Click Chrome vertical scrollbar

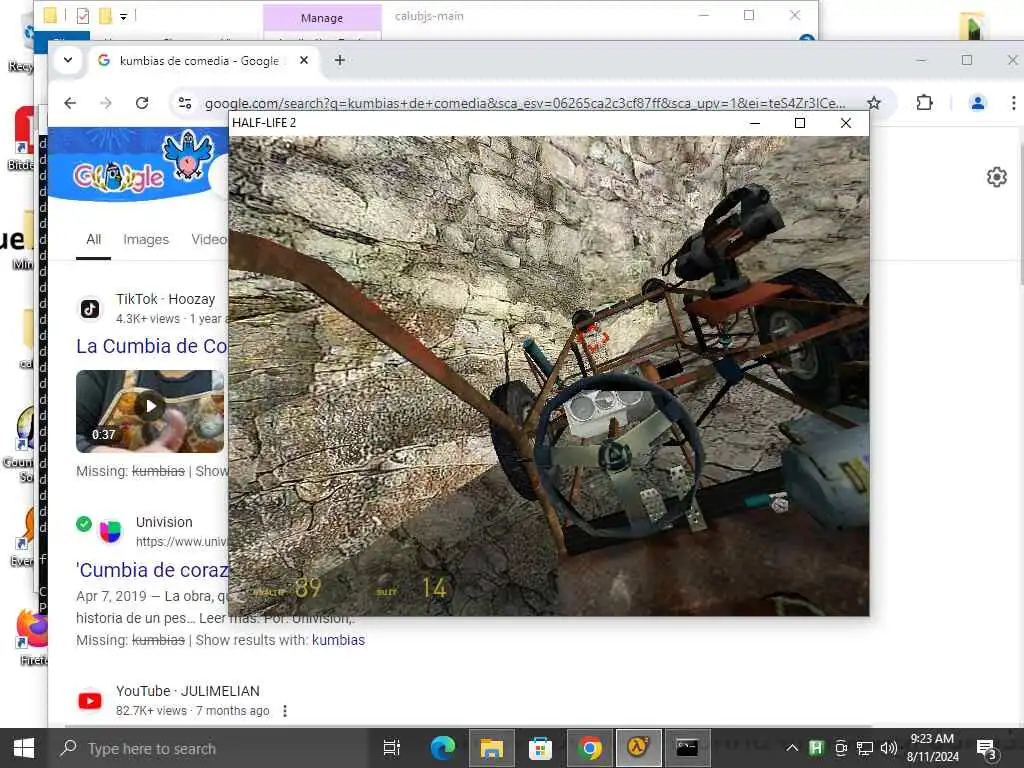click(x=1020, y=212)
